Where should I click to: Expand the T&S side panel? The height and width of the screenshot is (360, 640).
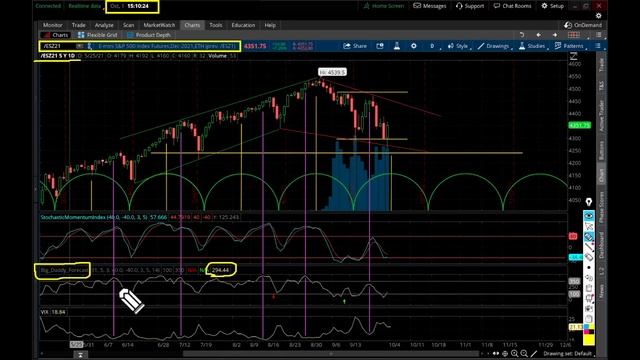(x=601, y=86)
